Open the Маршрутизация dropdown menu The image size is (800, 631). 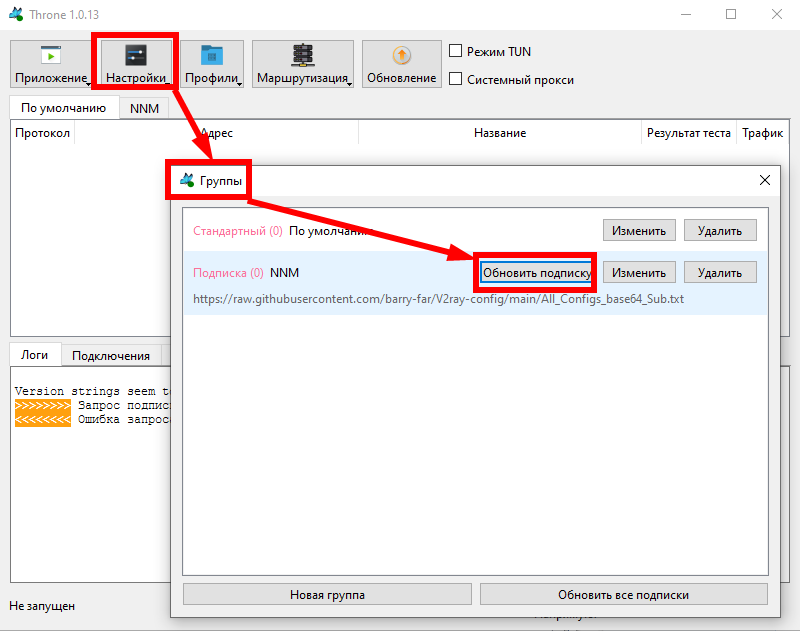click(x=302, y=65)
